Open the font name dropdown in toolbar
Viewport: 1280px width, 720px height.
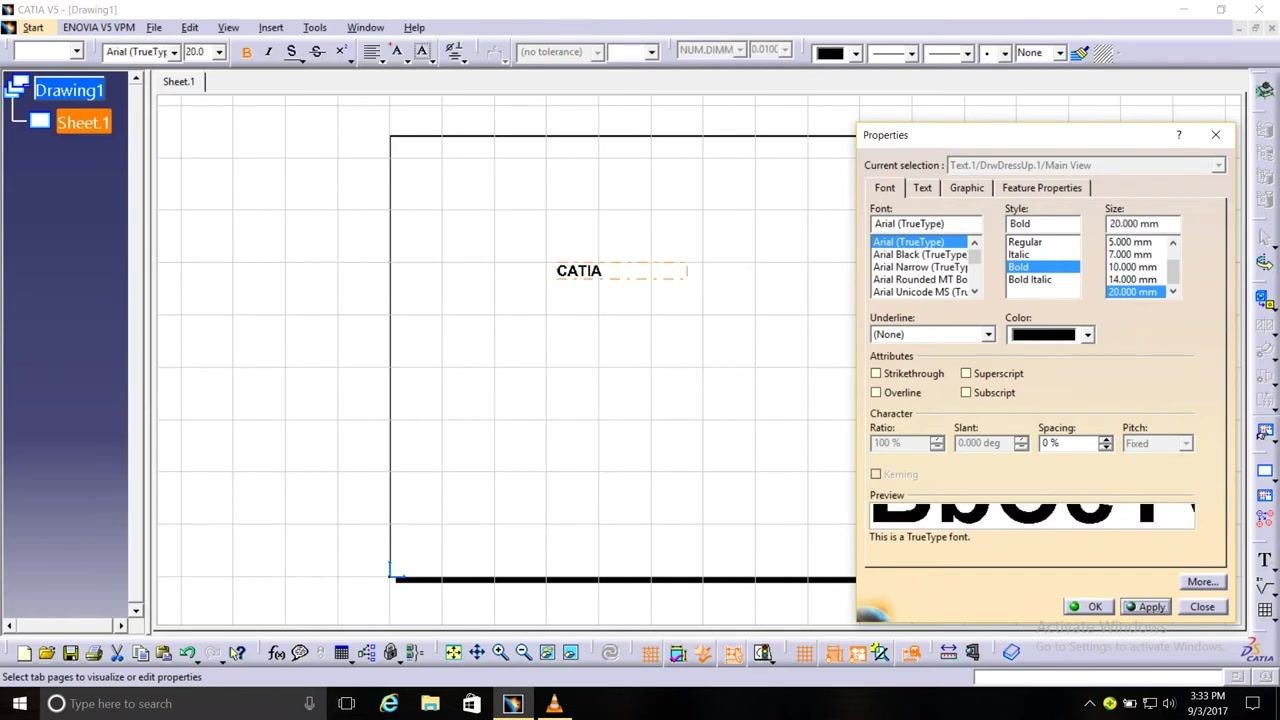coord(174,52)
